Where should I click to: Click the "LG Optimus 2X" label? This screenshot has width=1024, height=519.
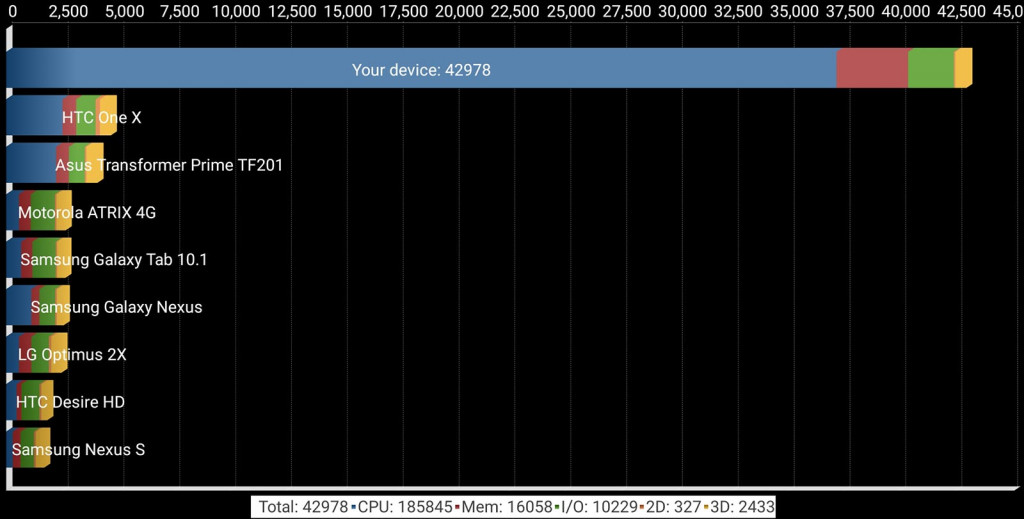pyautogui.click(x=72, y=354)
